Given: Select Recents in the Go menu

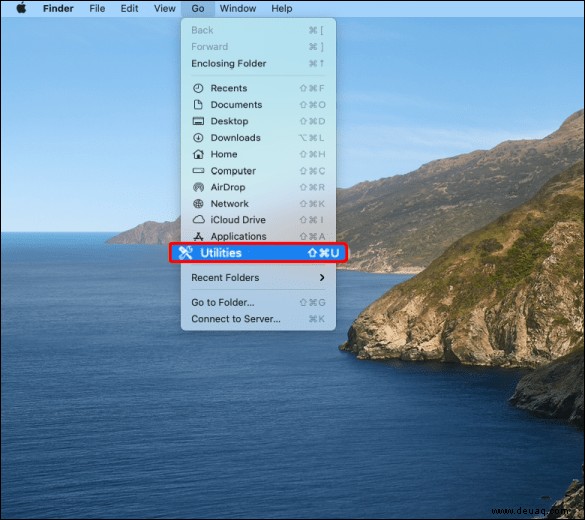Looking at the screenshot, I should (258, 88).
